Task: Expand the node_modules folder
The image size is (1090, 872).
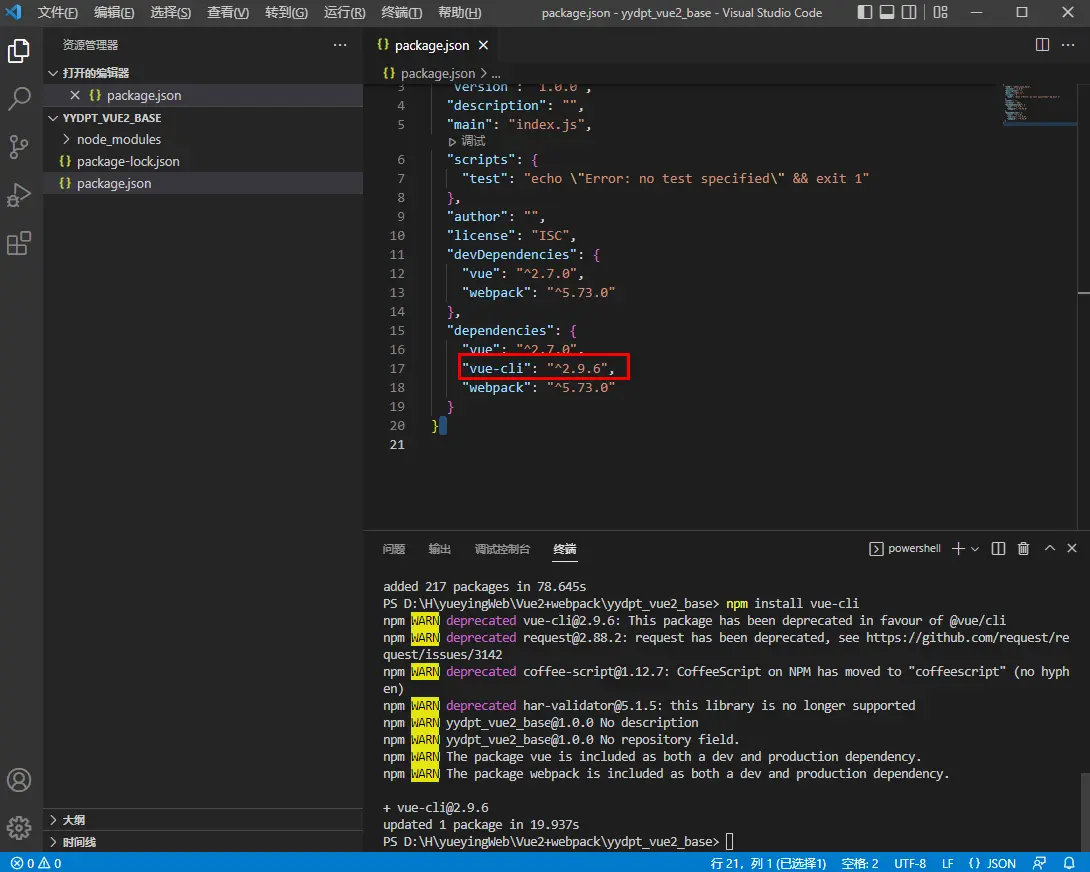Action: [x=118, y=139]
